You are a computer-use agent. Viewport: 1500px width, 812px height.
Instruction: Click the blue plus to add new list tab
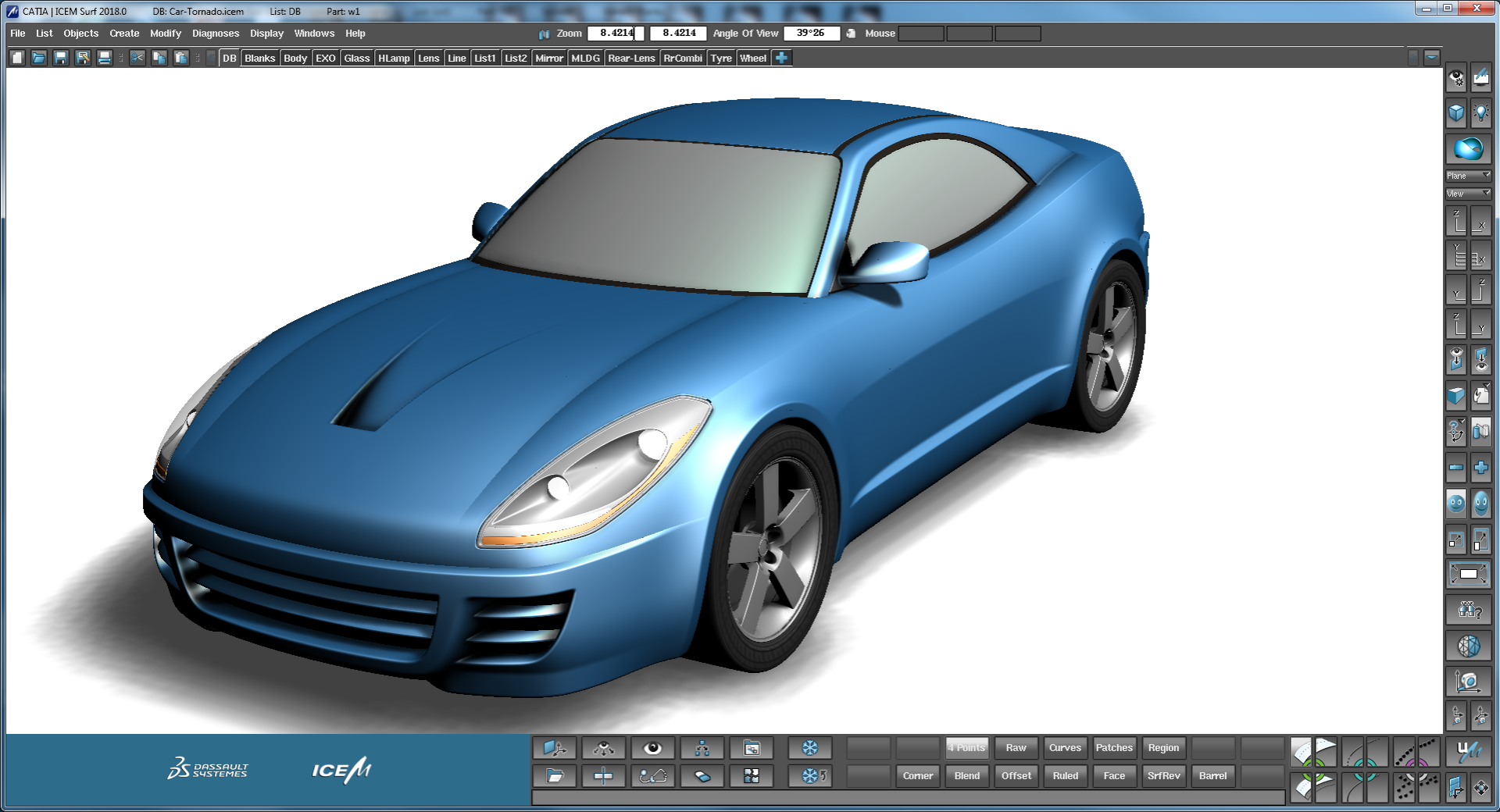(x=782, y=57)
